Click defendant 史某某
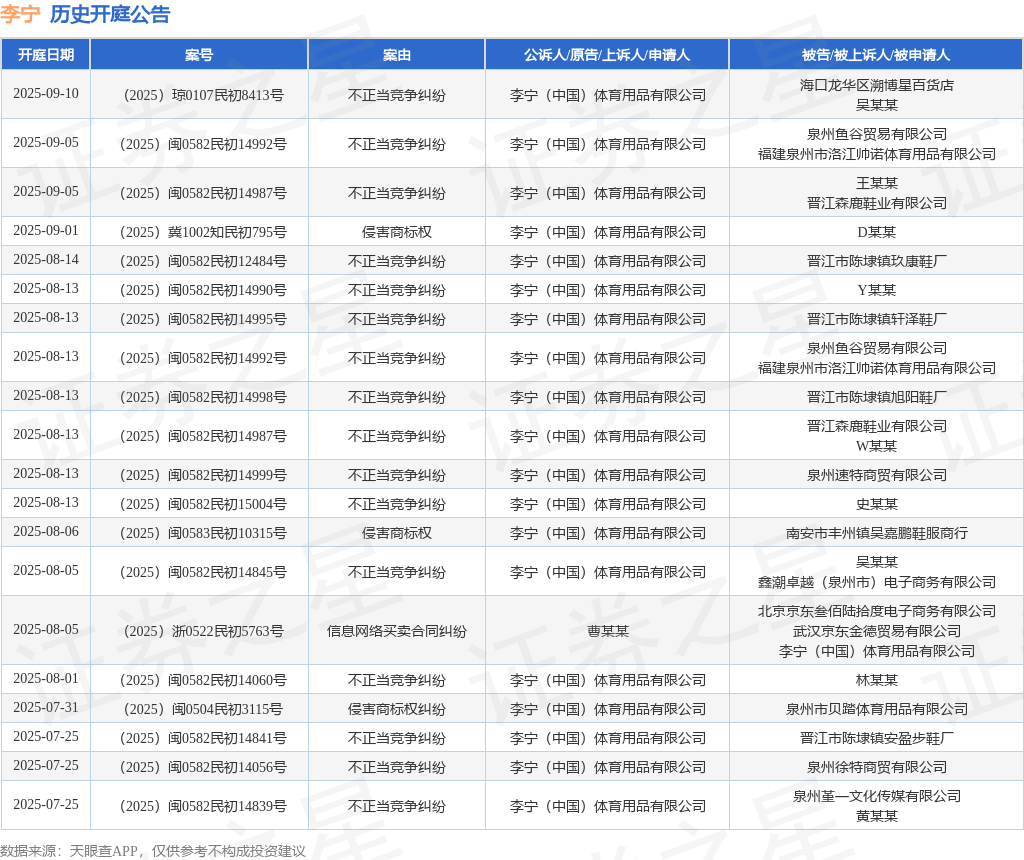The image size is (1024, 860). click(x=876, y=504)
